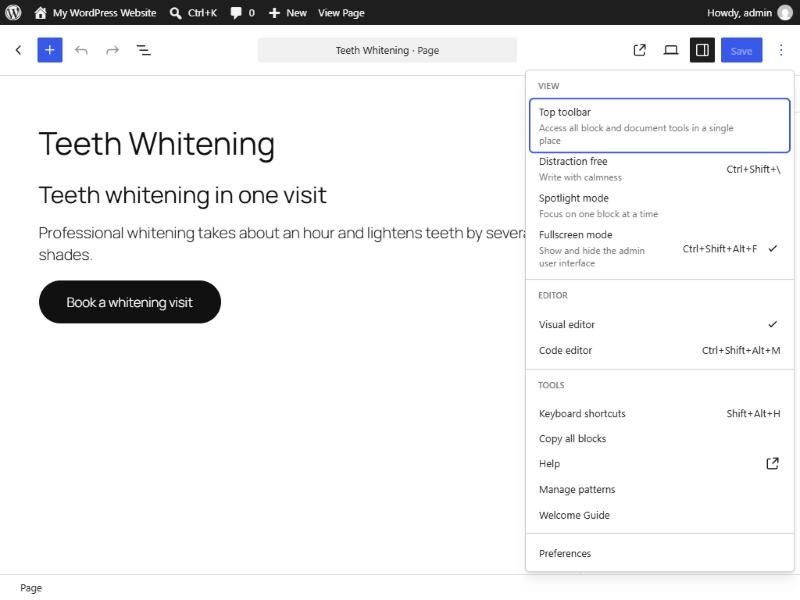This screenshot has height=600, width=800.
Task: Switch to the Code editor
Action: click(x=660, y=351)
